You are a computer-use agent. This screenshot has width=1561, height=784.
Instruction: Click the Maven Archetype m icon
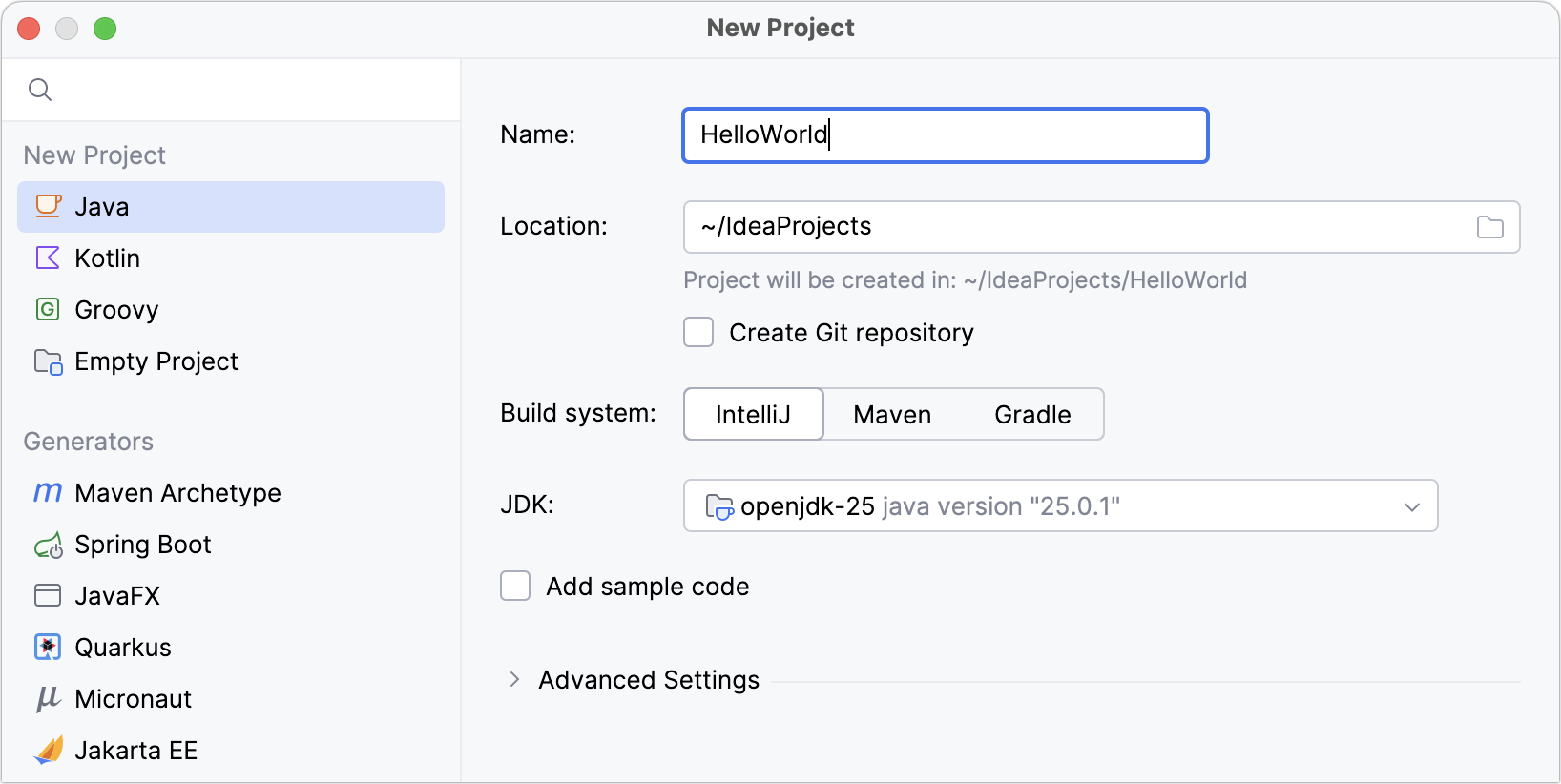pos(48,492)
